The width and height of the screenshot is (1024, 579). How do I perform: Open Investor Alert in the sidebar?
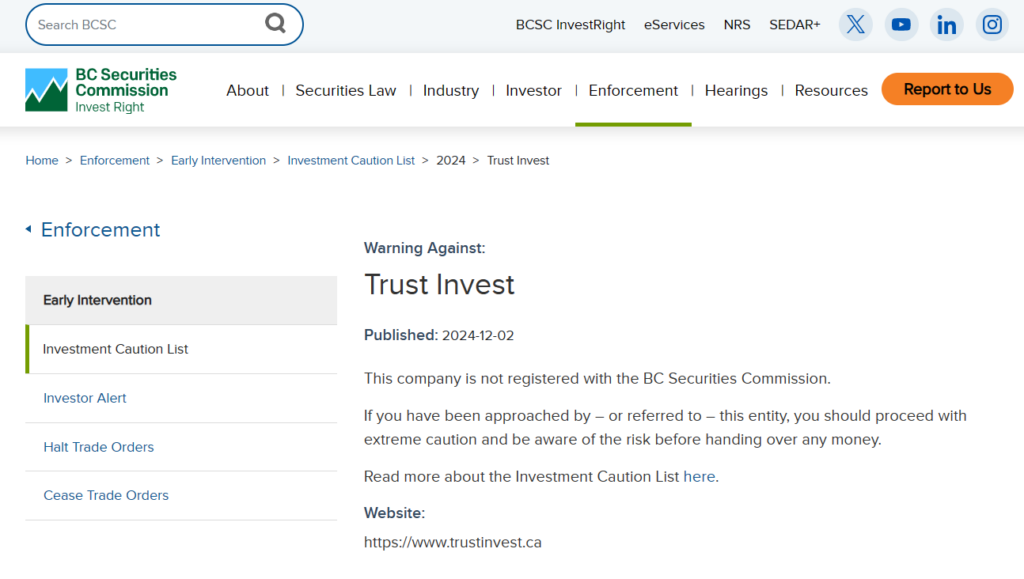(181, 398)
